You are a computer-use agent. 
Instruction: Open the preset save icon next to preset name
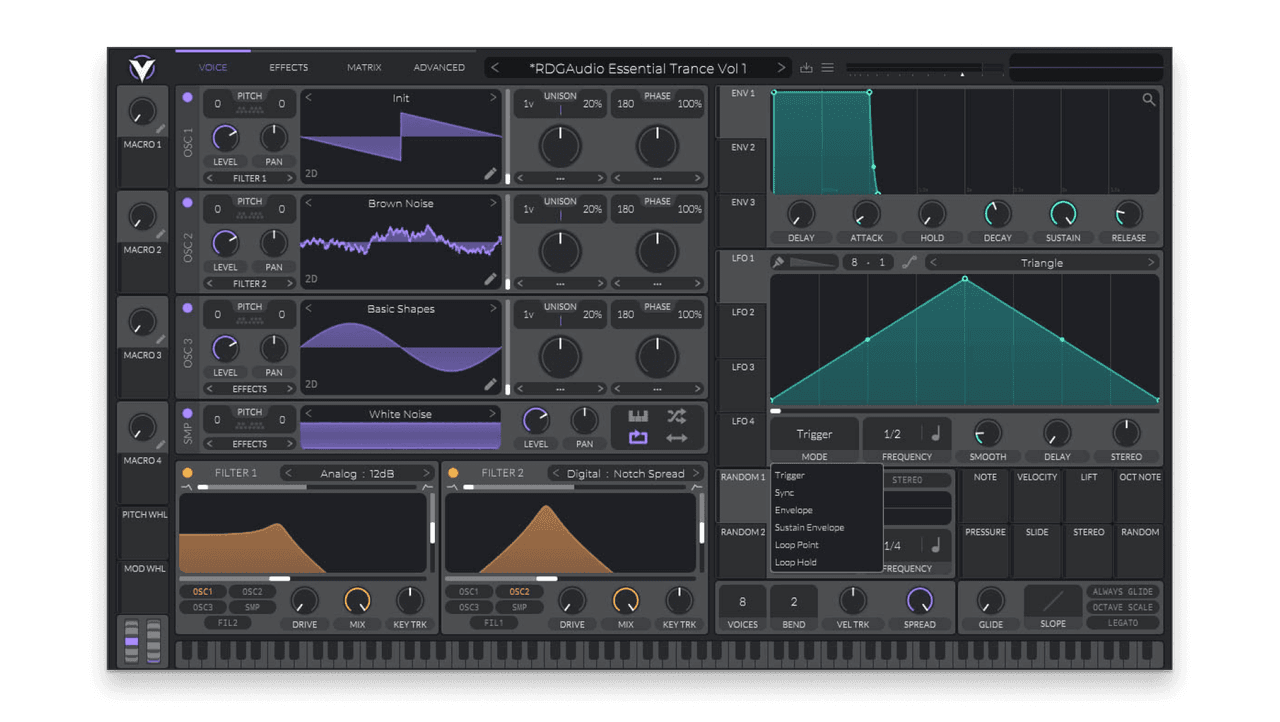click(x=807, y=68)
